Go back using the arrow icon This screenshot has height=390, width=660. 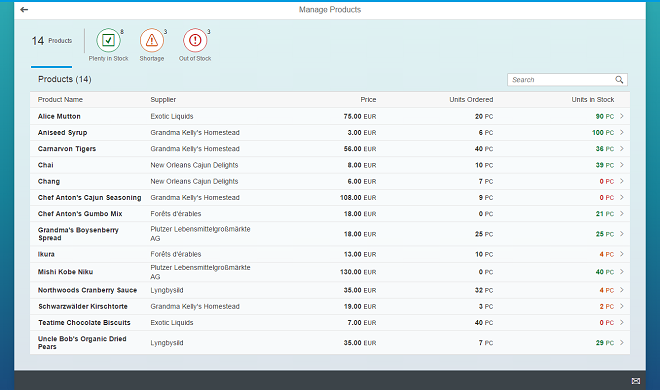pos(24,9)
